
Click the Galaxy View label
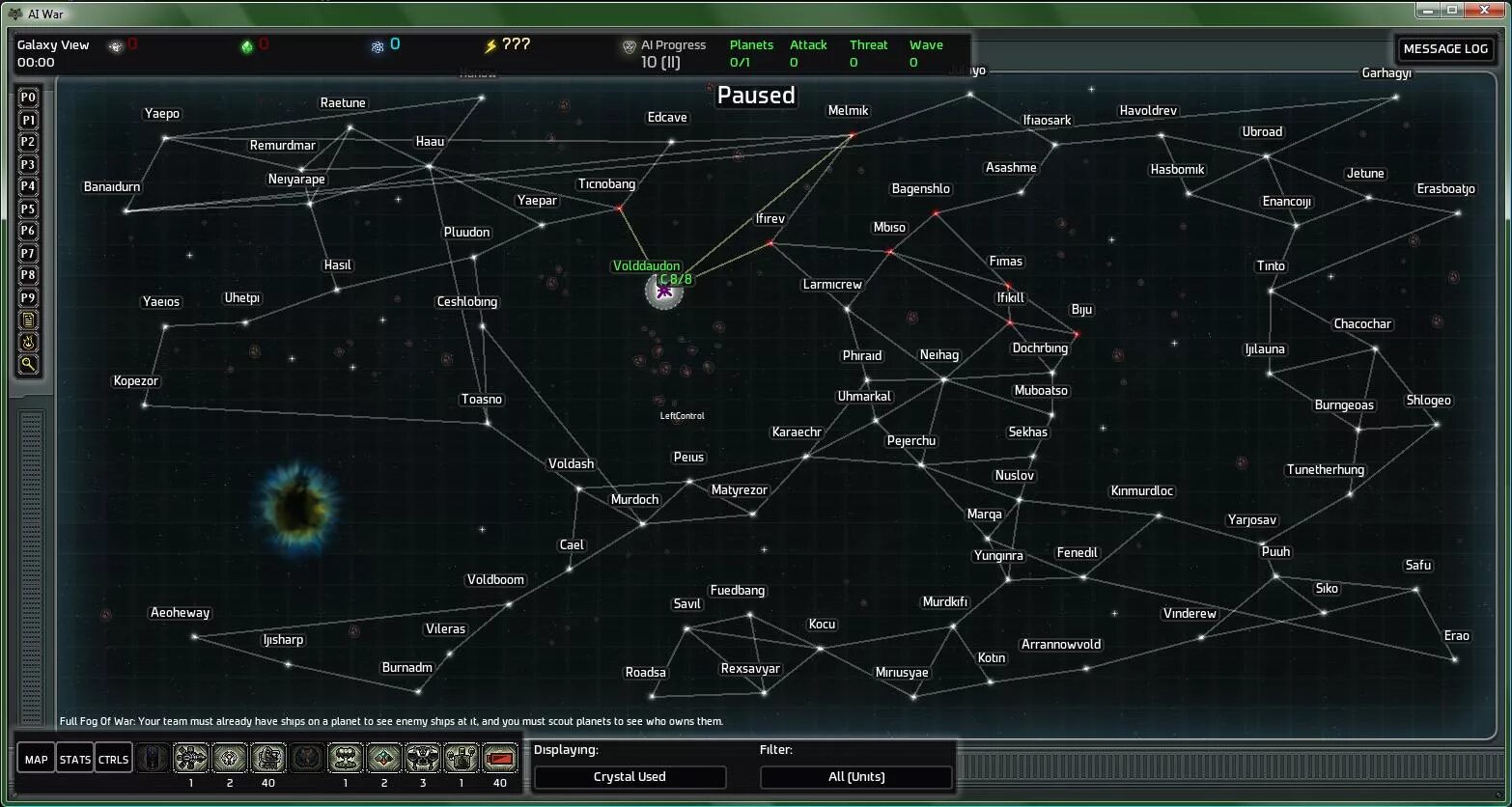(53, 44)
